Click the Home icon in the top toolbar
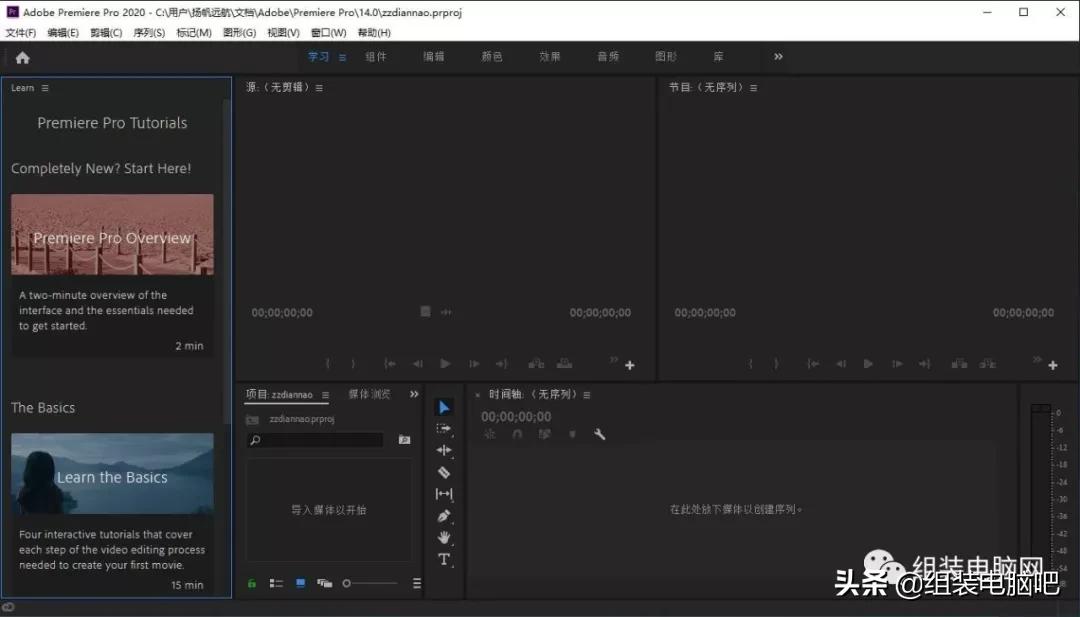The width and height of the screenshot is (1080, 617). point(22,57)
